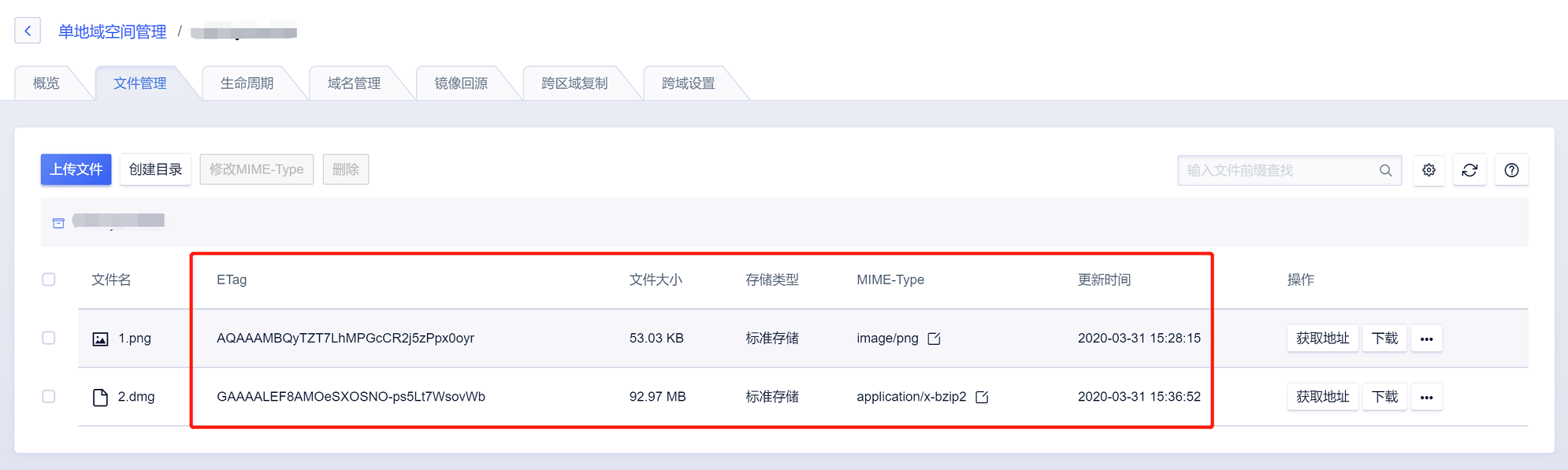This screenshot has width=1568, height=470.
Task: Click the 创建目录 button
Action: click(x=155, y=169)
